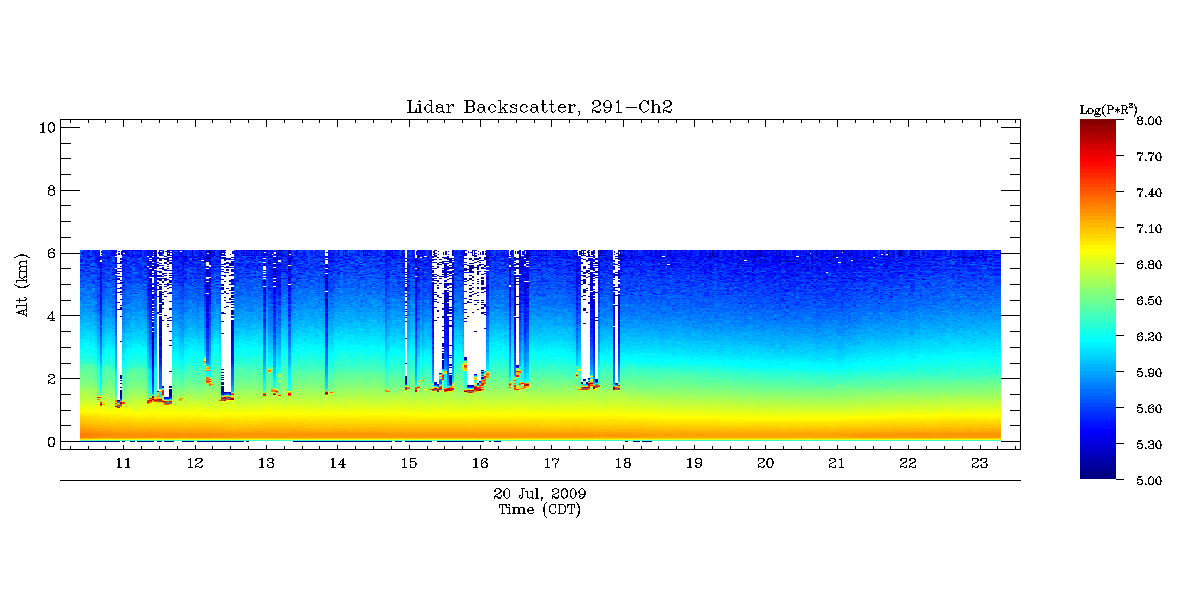Click the time axis label 22
The width and height of the screenshot is (1200, 600).
tap(908, 464)
